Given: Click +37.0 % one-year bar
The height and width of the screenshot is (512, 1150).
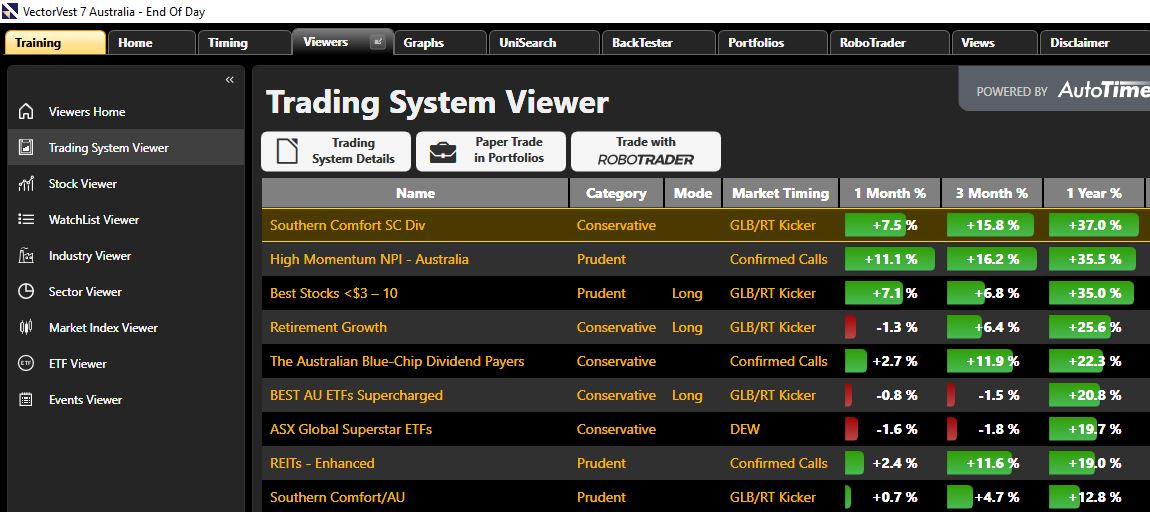Looking at the screenshot, I should (1092, 225).
